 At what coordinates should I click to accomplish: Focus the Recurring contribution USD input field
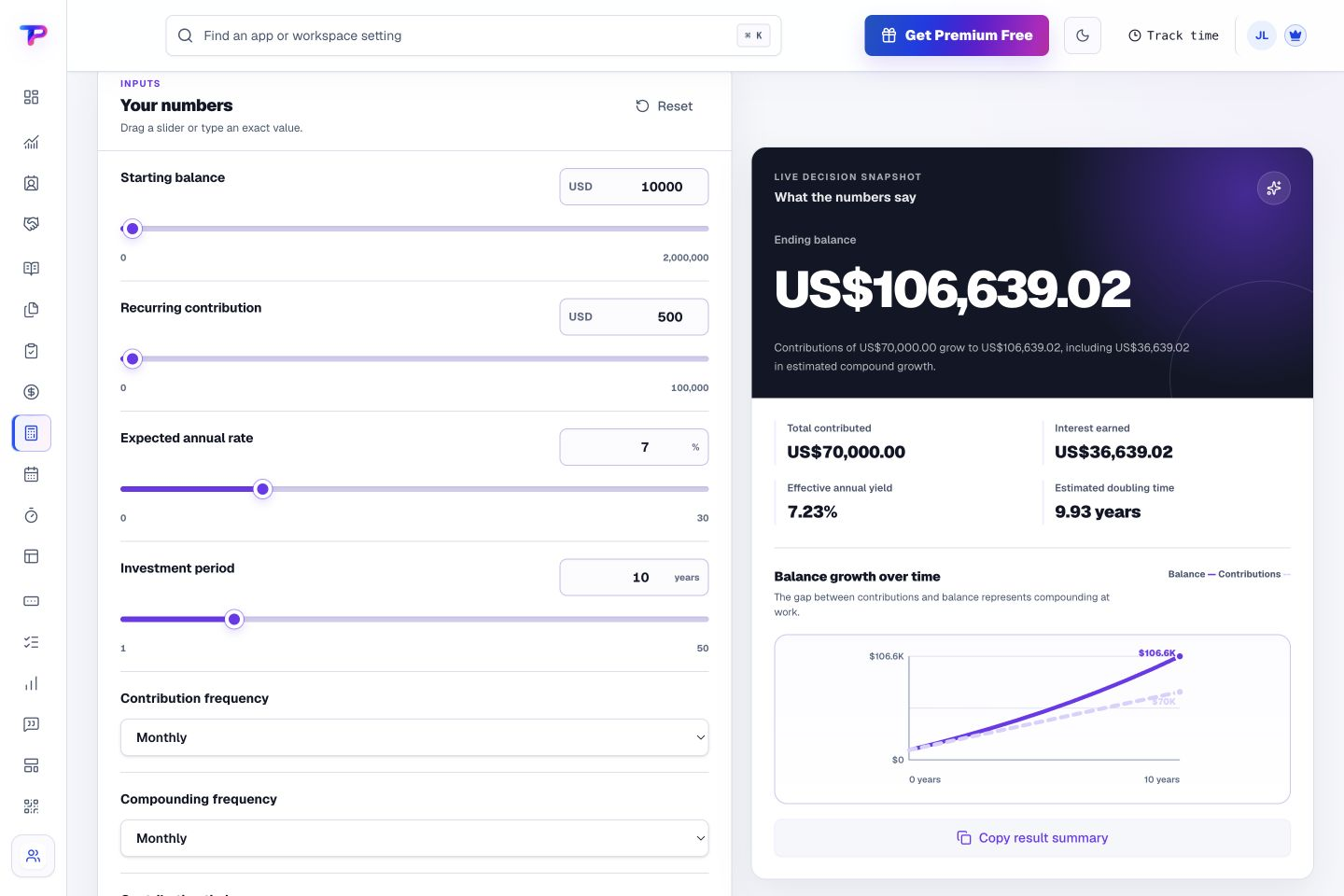[x=634, y=316]
